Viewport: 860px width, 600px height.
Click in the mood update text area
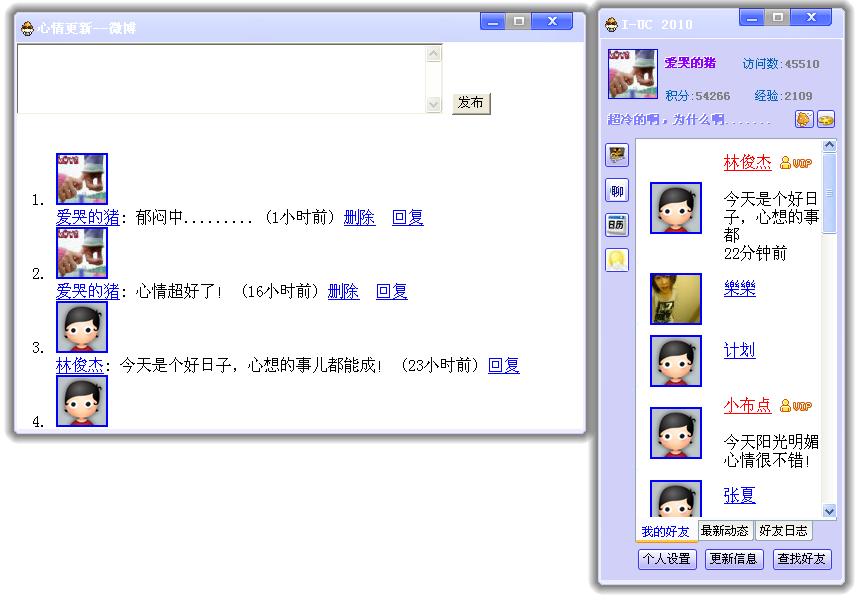(x=222, y=78)
